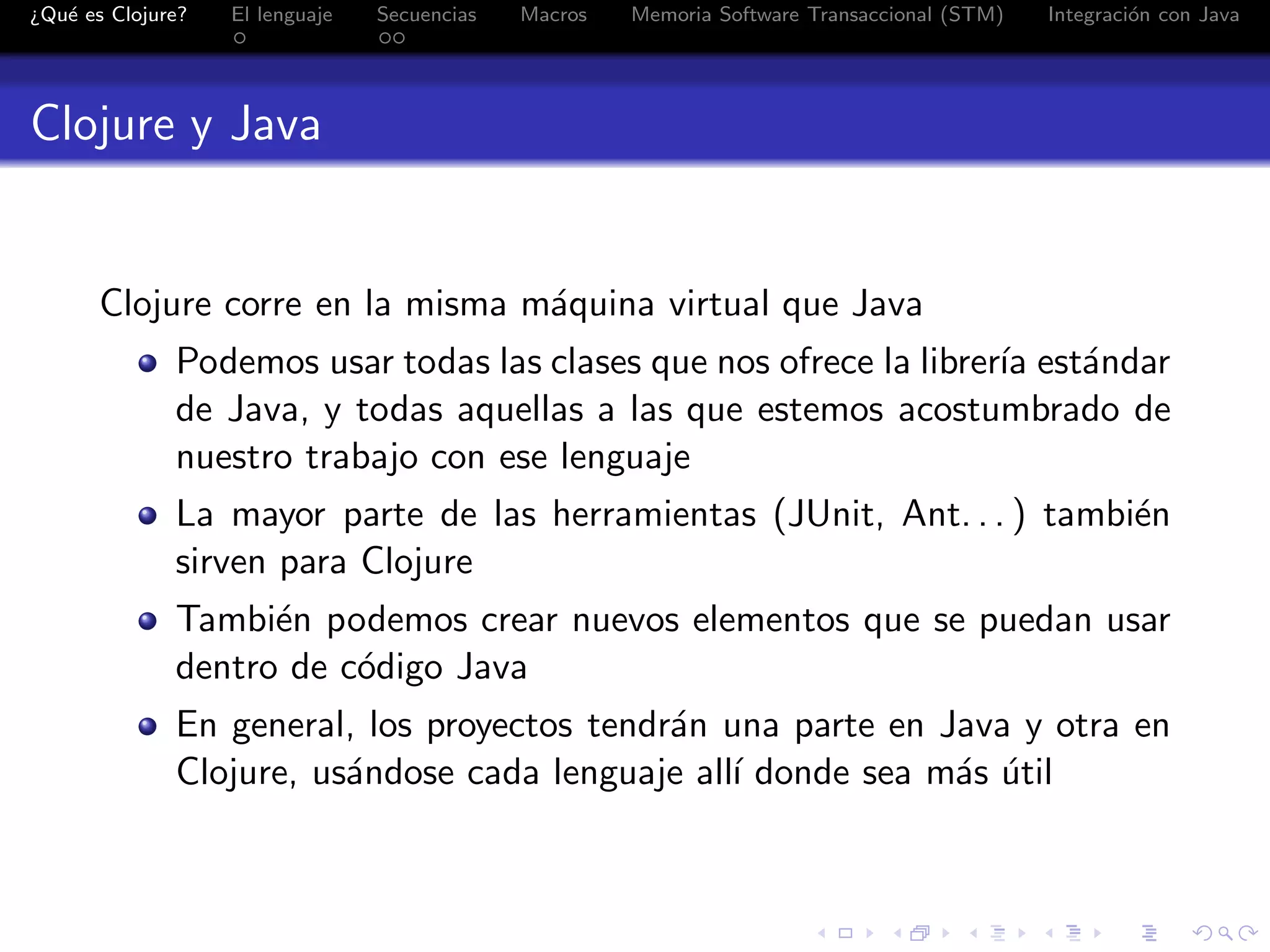Click the section lines icon

1073,933
